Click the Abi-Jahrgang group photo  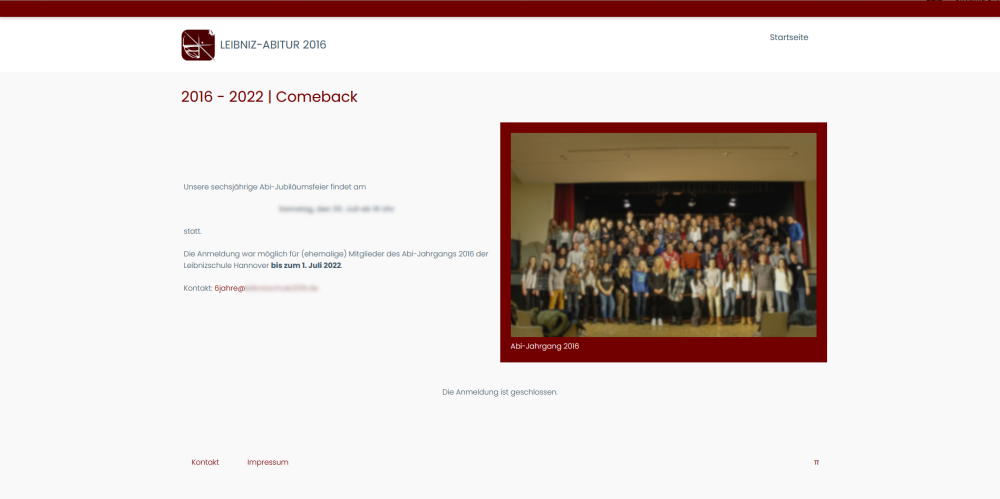point(663,235)
